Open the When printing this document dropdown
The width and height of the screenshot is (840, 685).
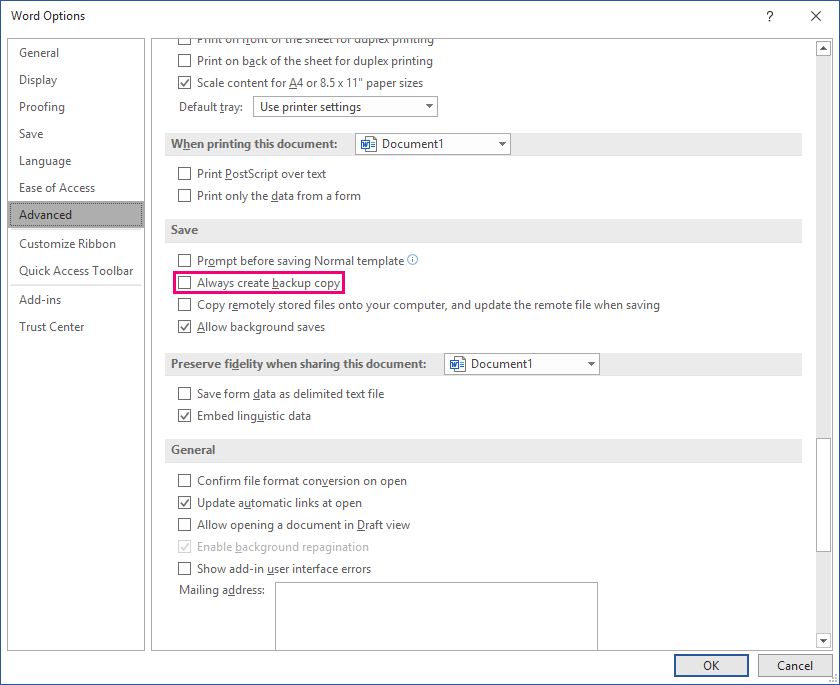click(433, 144)
